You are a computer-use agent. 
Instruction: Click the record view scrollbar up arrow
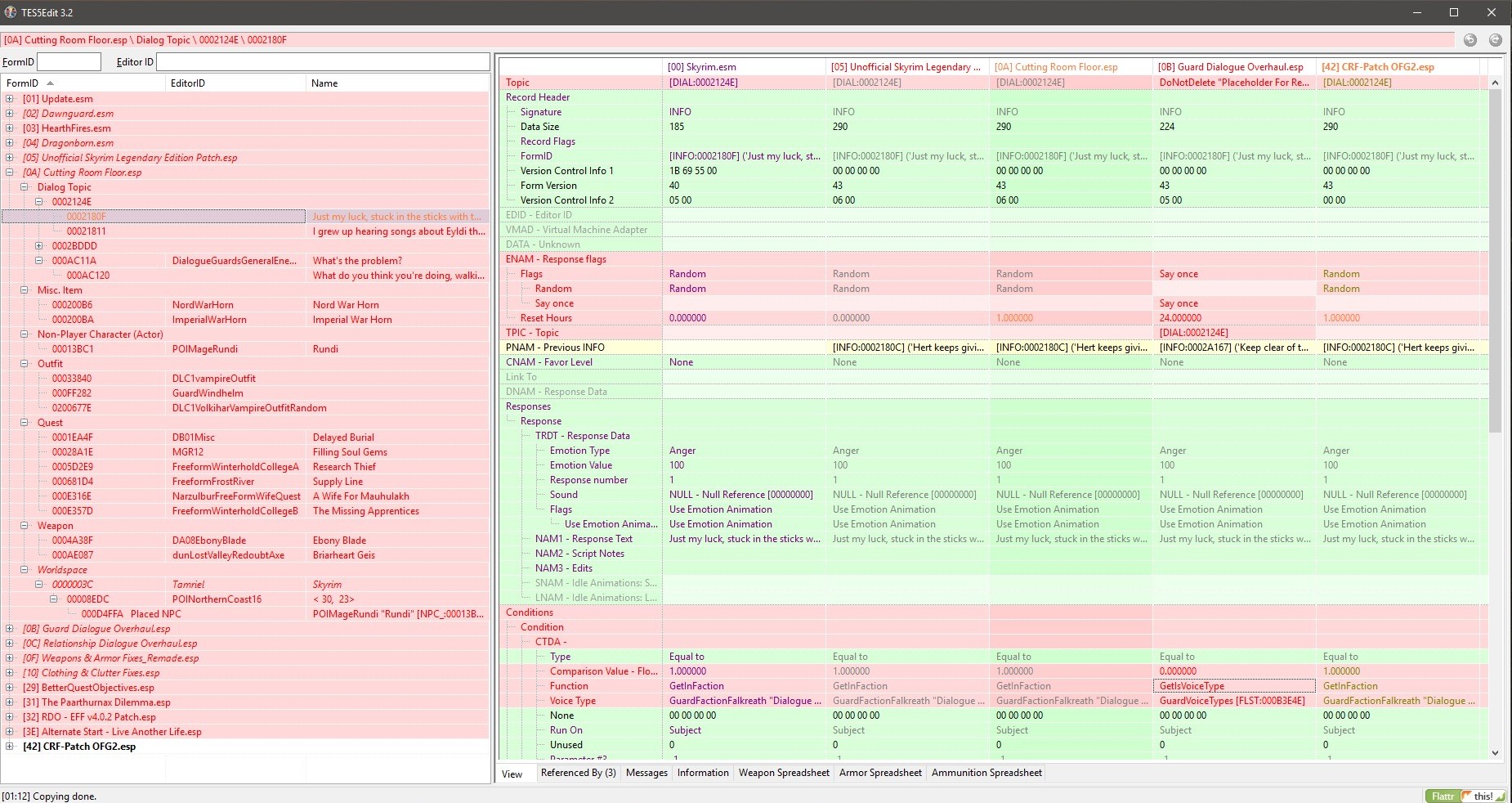1495,83
